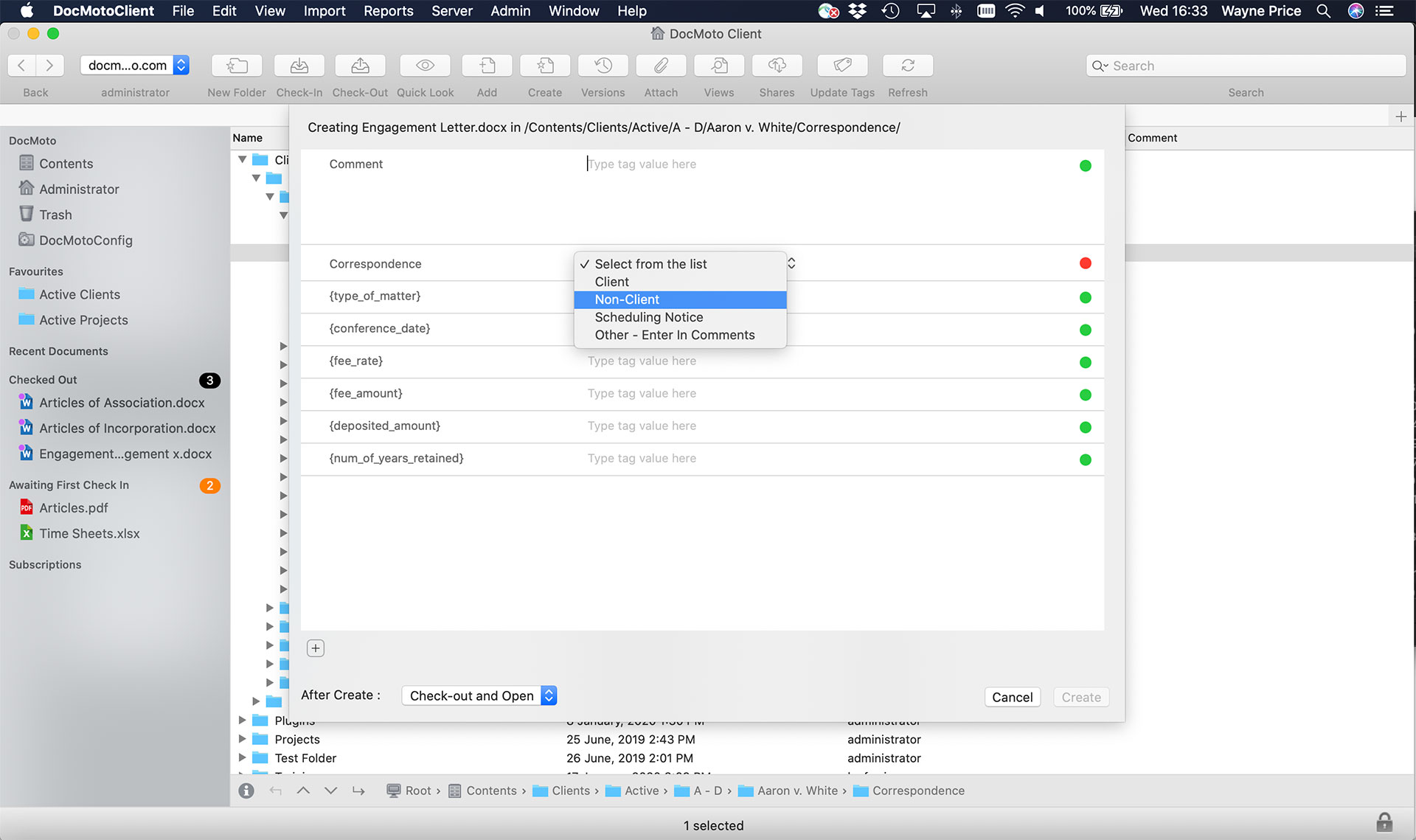Open the Server menu
The width and height of the screenshot is (1416, 840).
coord(452,11)
